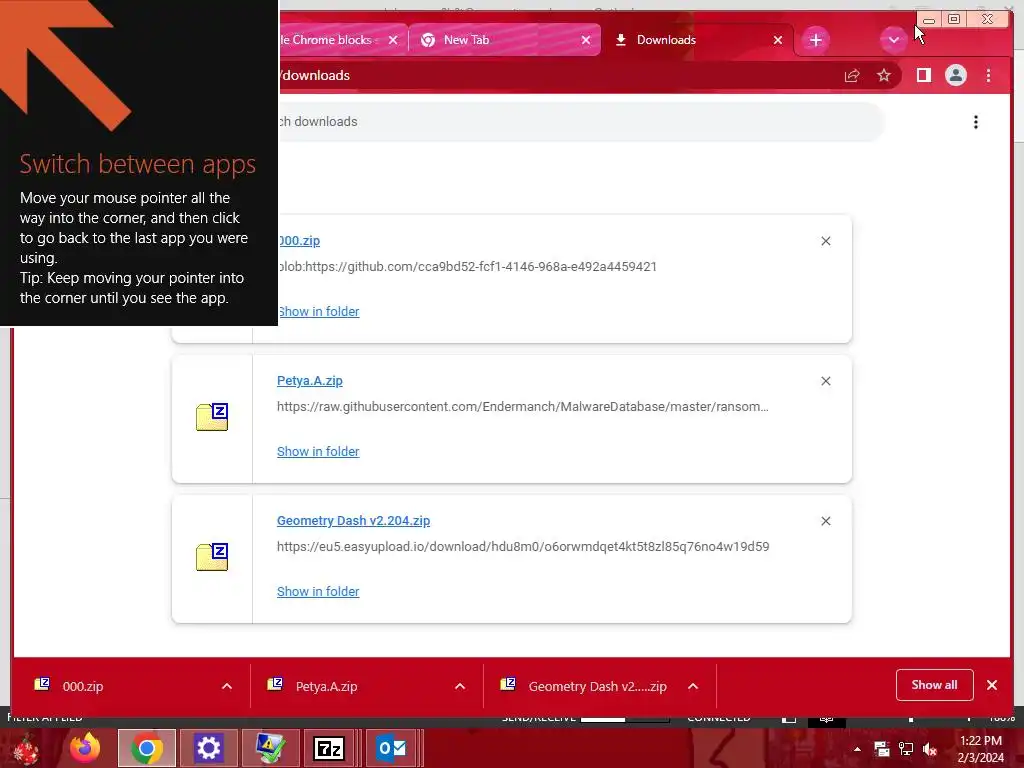This screenshot has height=768, width=1024.
Task: Open the Chrome share page icon
Action: [852, 76]
